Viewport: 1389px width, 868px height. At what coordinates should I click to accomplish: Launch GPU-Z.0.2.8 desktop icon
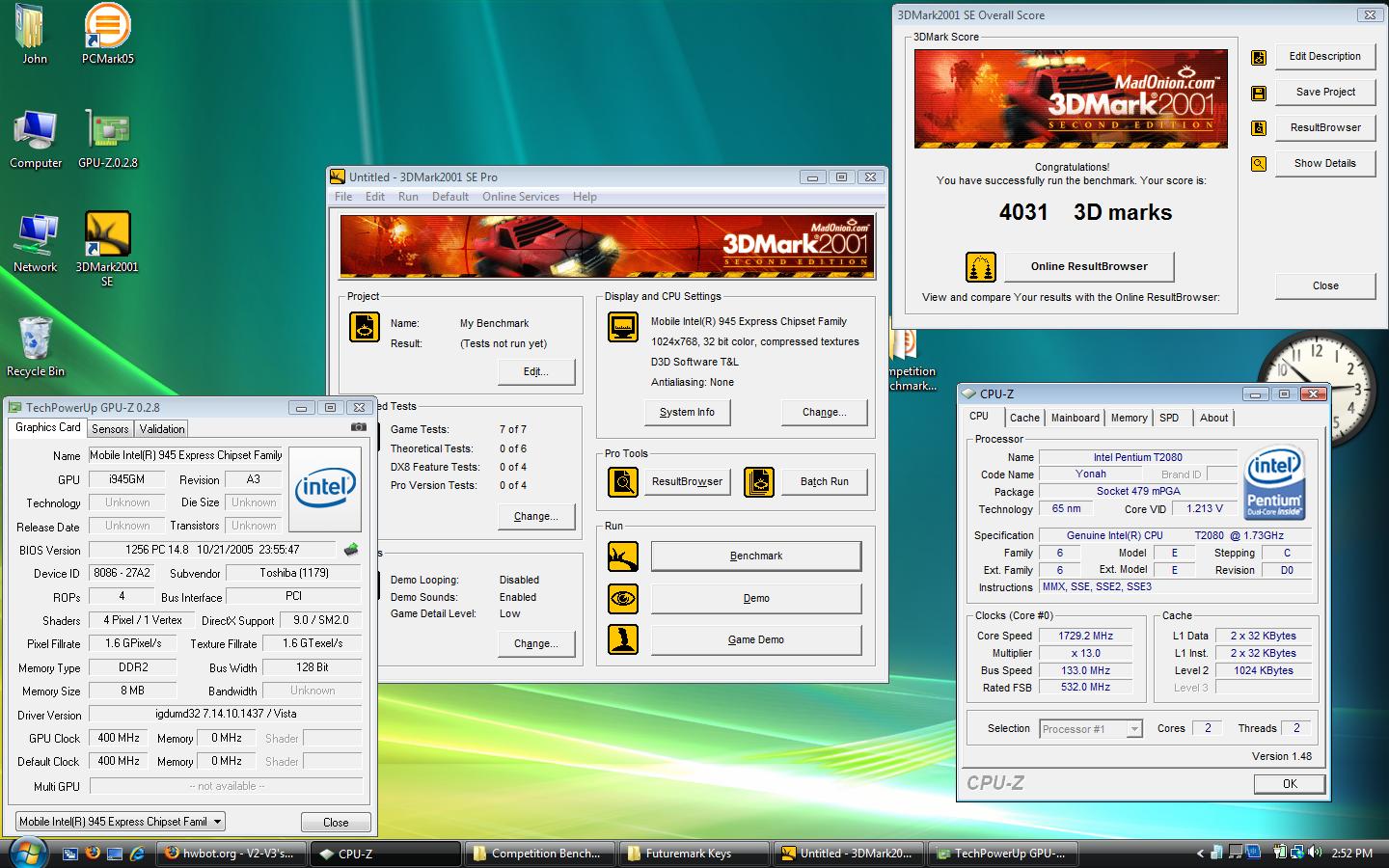[107, 139]
